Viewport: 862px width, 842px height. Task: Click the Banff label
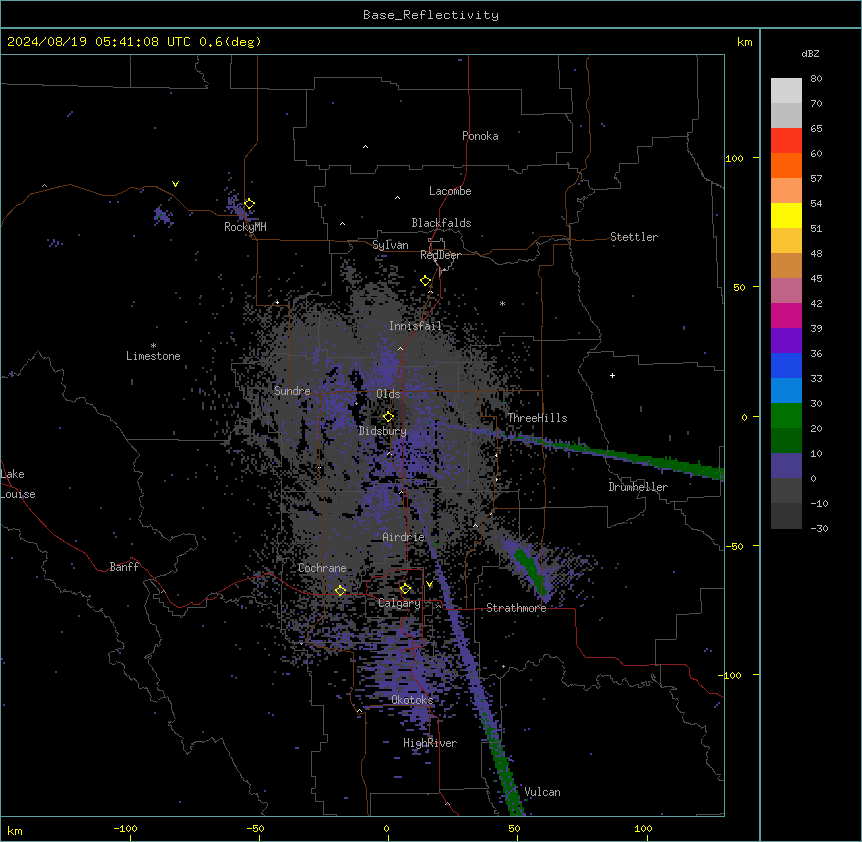pyautogui.click(x=124, y=567)
